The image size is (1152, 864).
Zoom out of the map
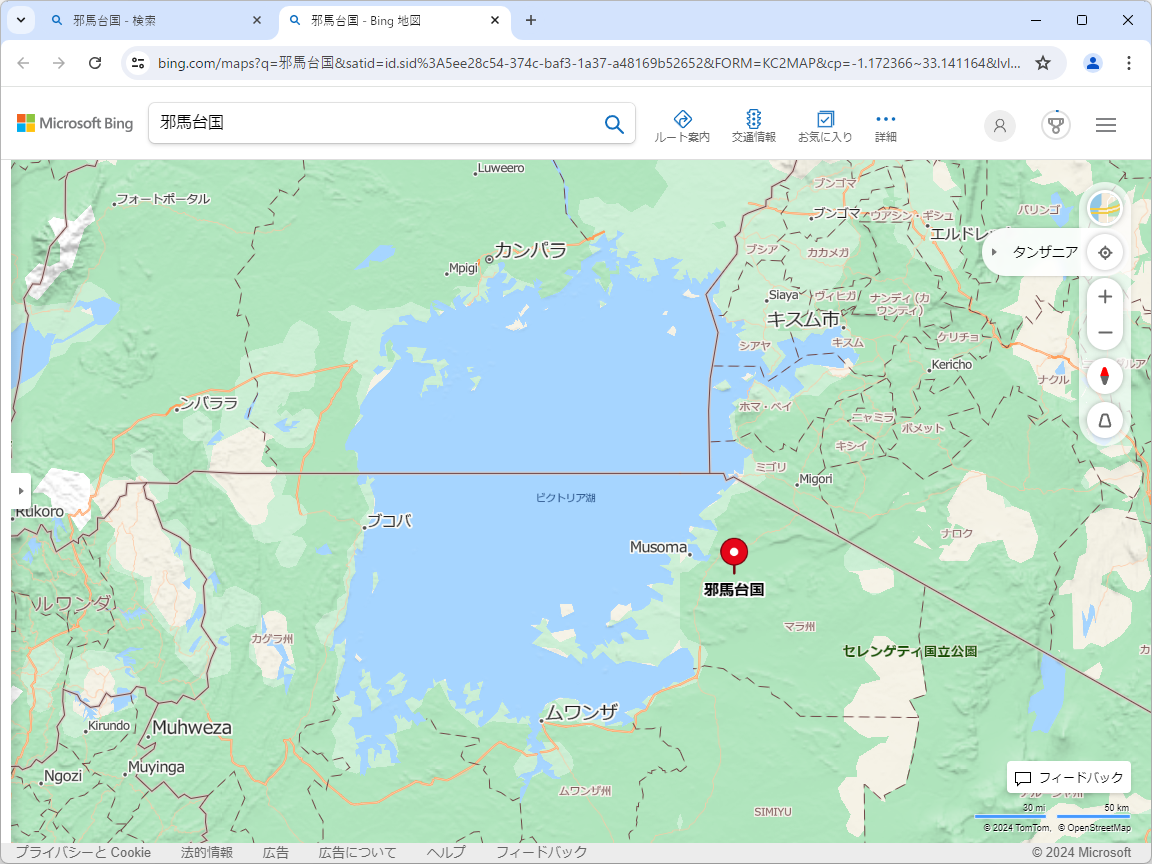[1105, 333]
